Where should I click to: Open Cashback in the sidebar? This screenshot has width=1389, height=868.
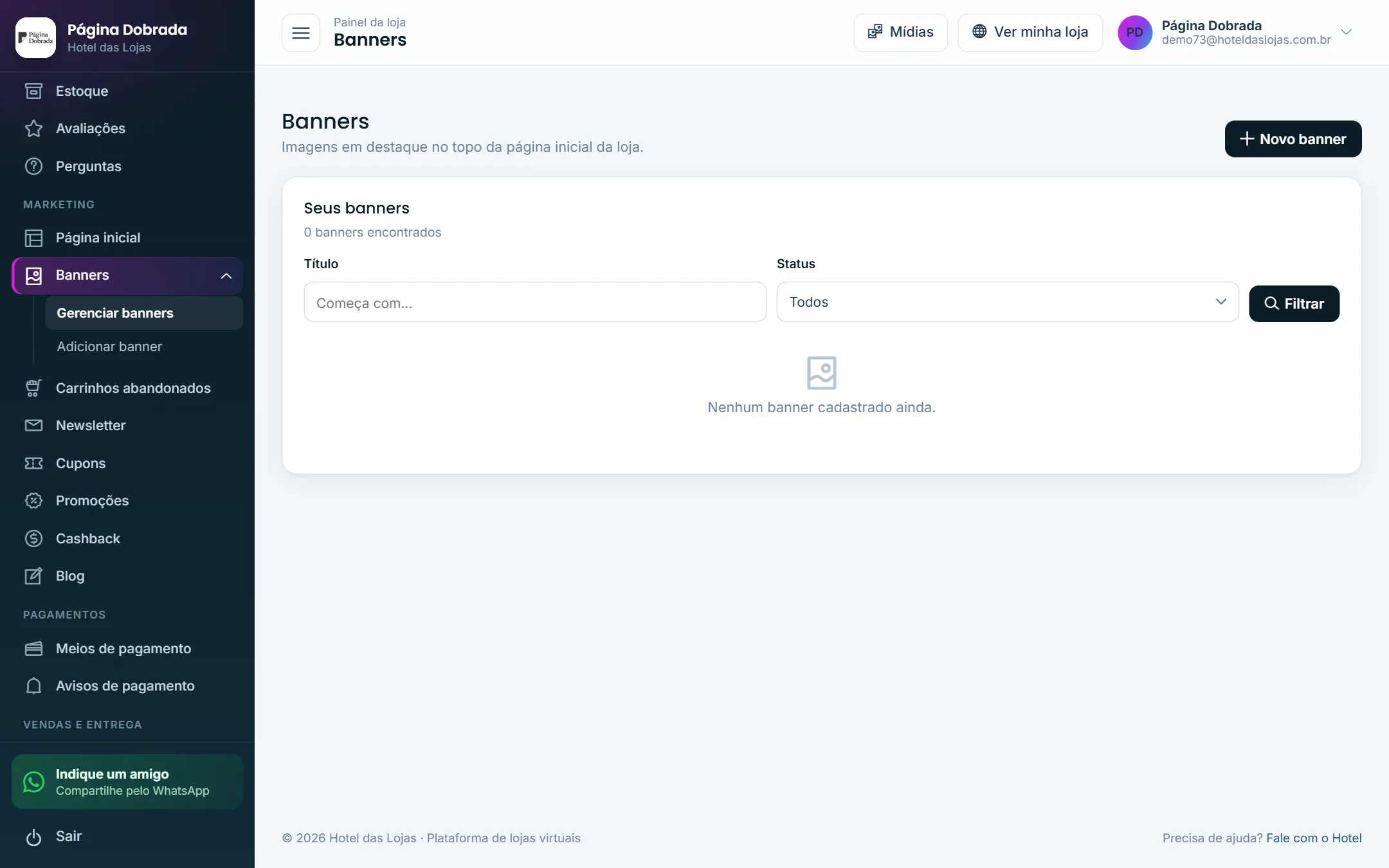pyautogui.click(x=127, y=539)
